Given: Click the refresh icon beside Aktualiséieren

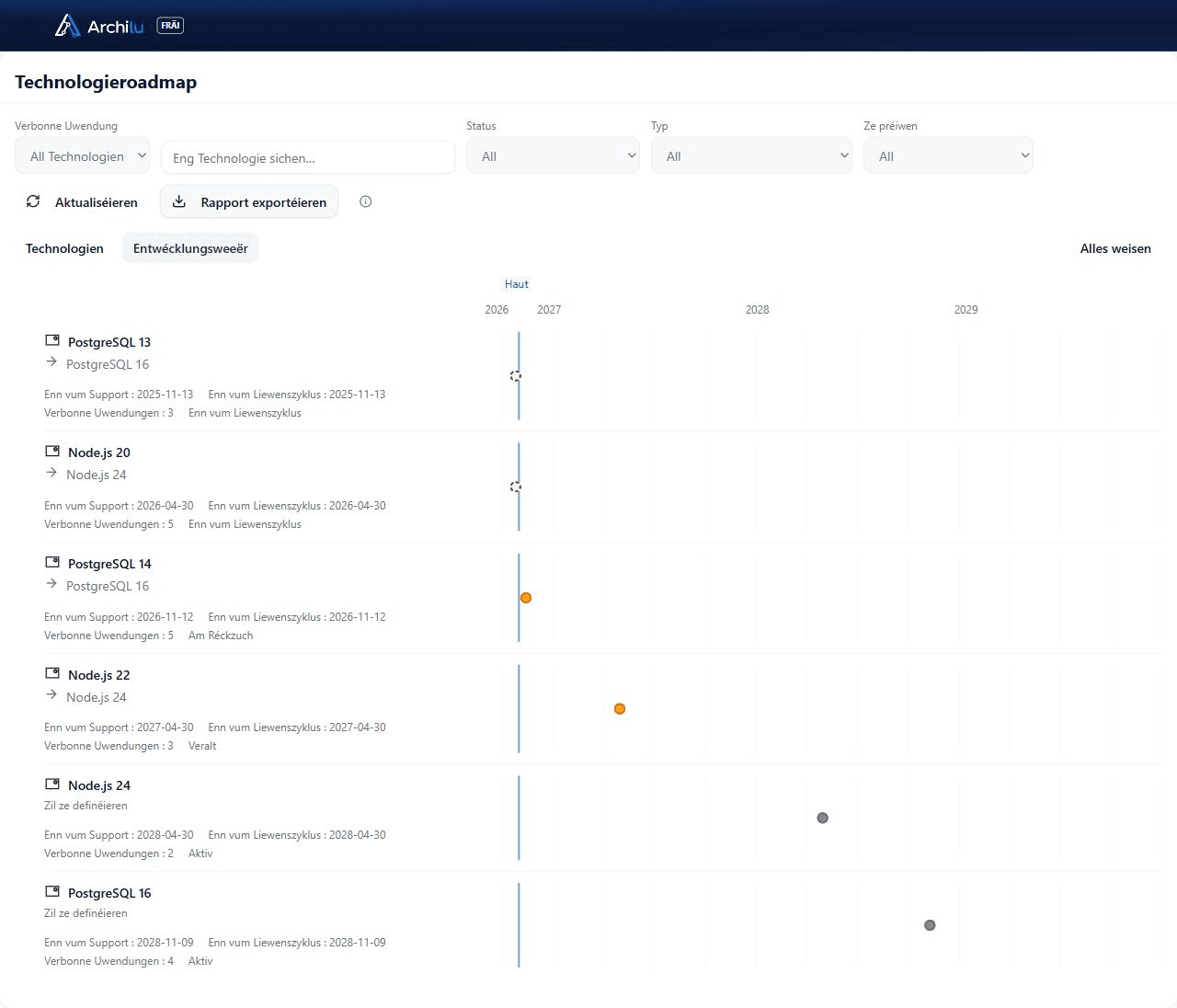Looking at the screenshot, I should (33, 201).
